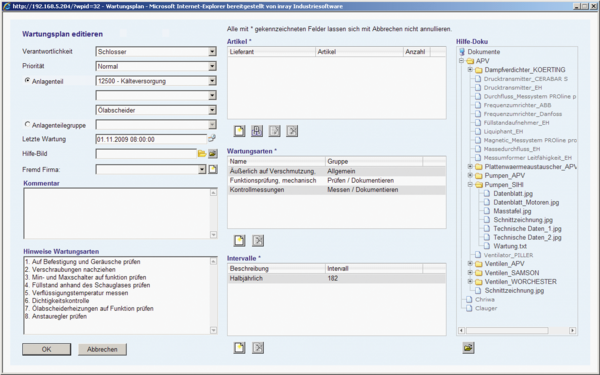Select Äußerlich auf Verschmutzung row

click(337, 171)
